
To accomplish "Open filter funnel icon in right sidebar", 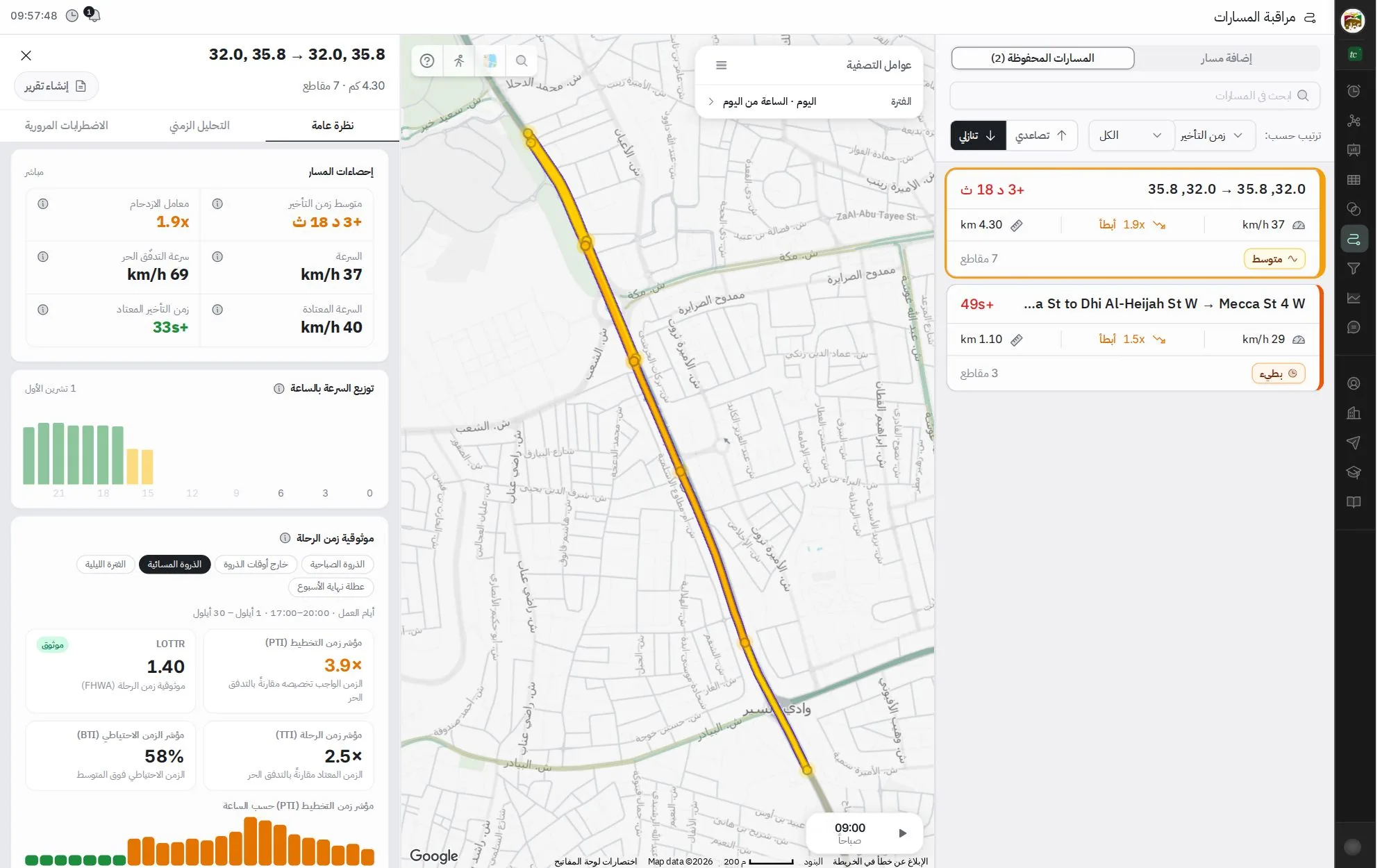I will [x=1354, y=268].
